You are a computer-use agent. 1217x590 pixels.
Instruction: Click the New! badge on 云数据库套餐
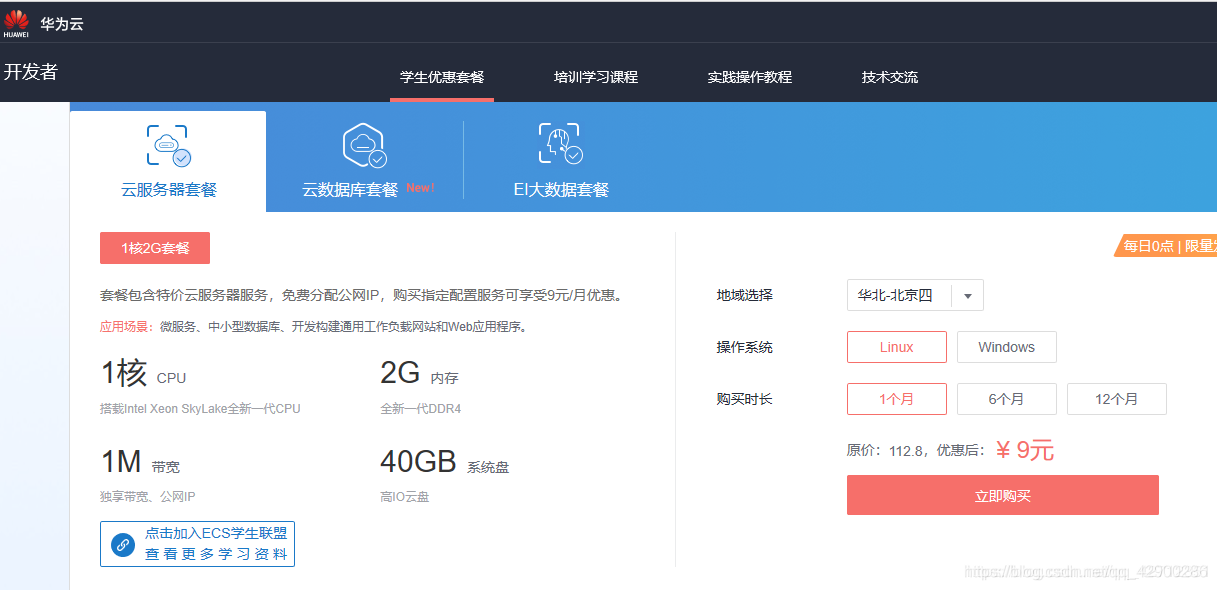pyautogui.click(x=419, y=186)
